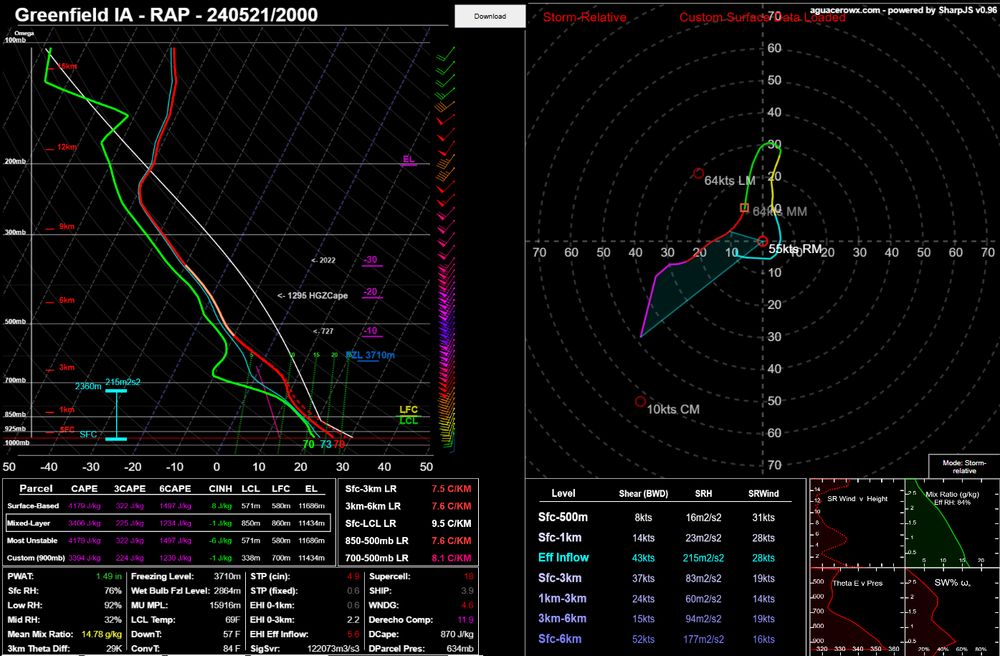This screenshot has height=656, width=1000.
Task: Click the Sfc-6km shear value 52kts
Action: pos(643,639)
